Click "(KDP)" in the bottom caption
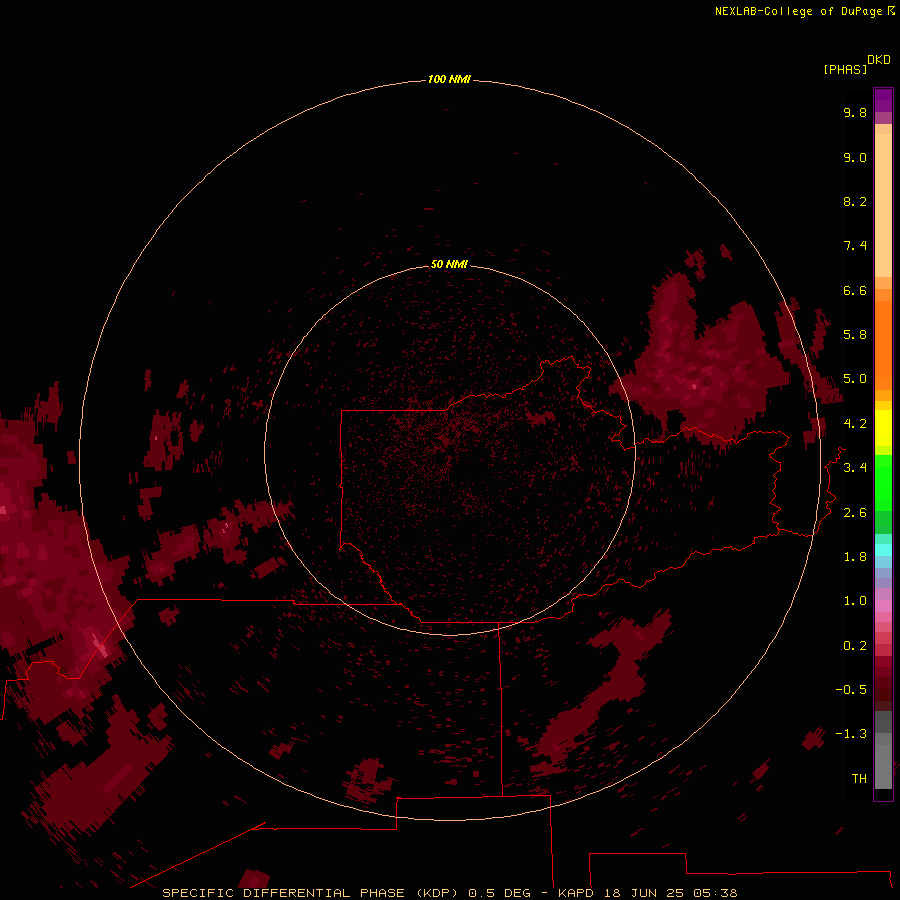The image size is (900, 900). coord(439,893)
